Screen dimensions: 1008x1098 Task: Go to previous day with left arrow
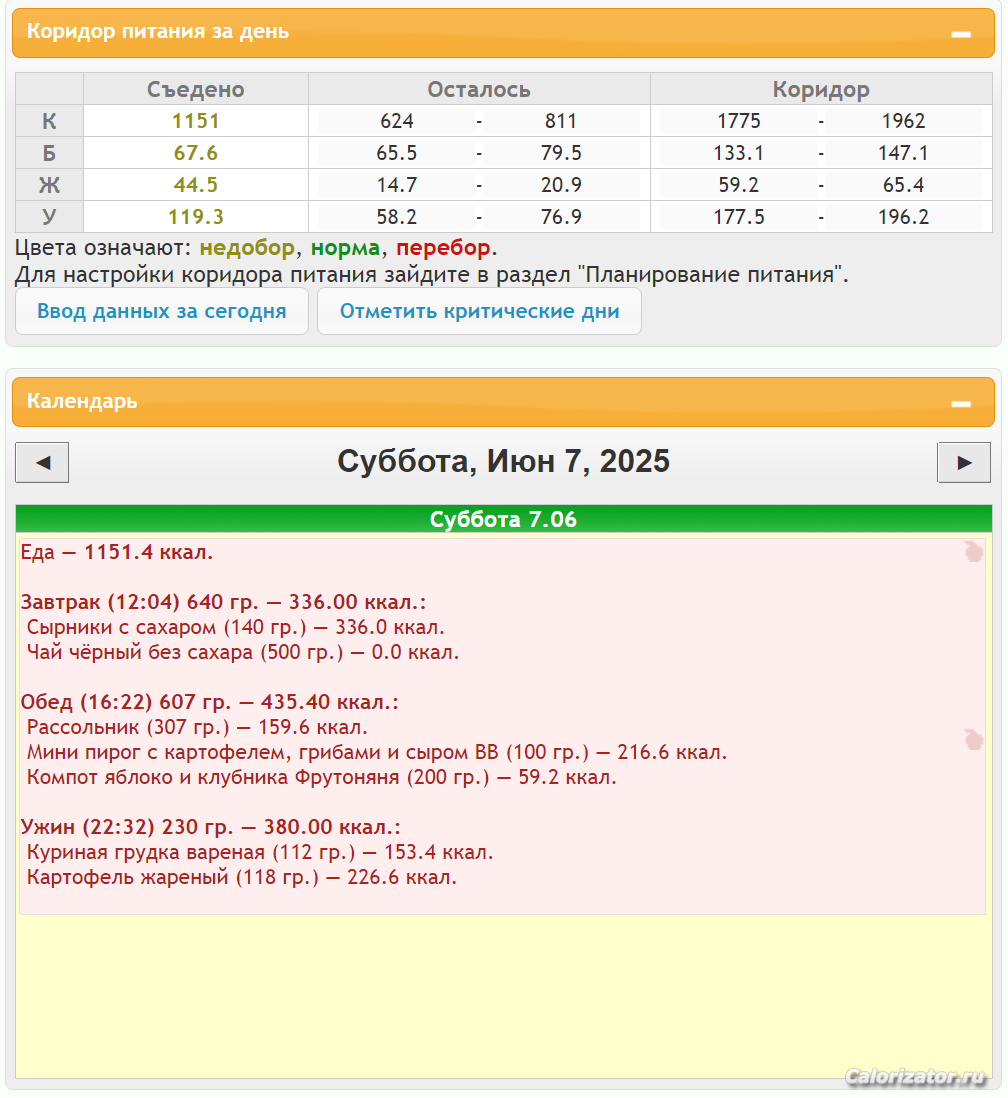point(42,462)
